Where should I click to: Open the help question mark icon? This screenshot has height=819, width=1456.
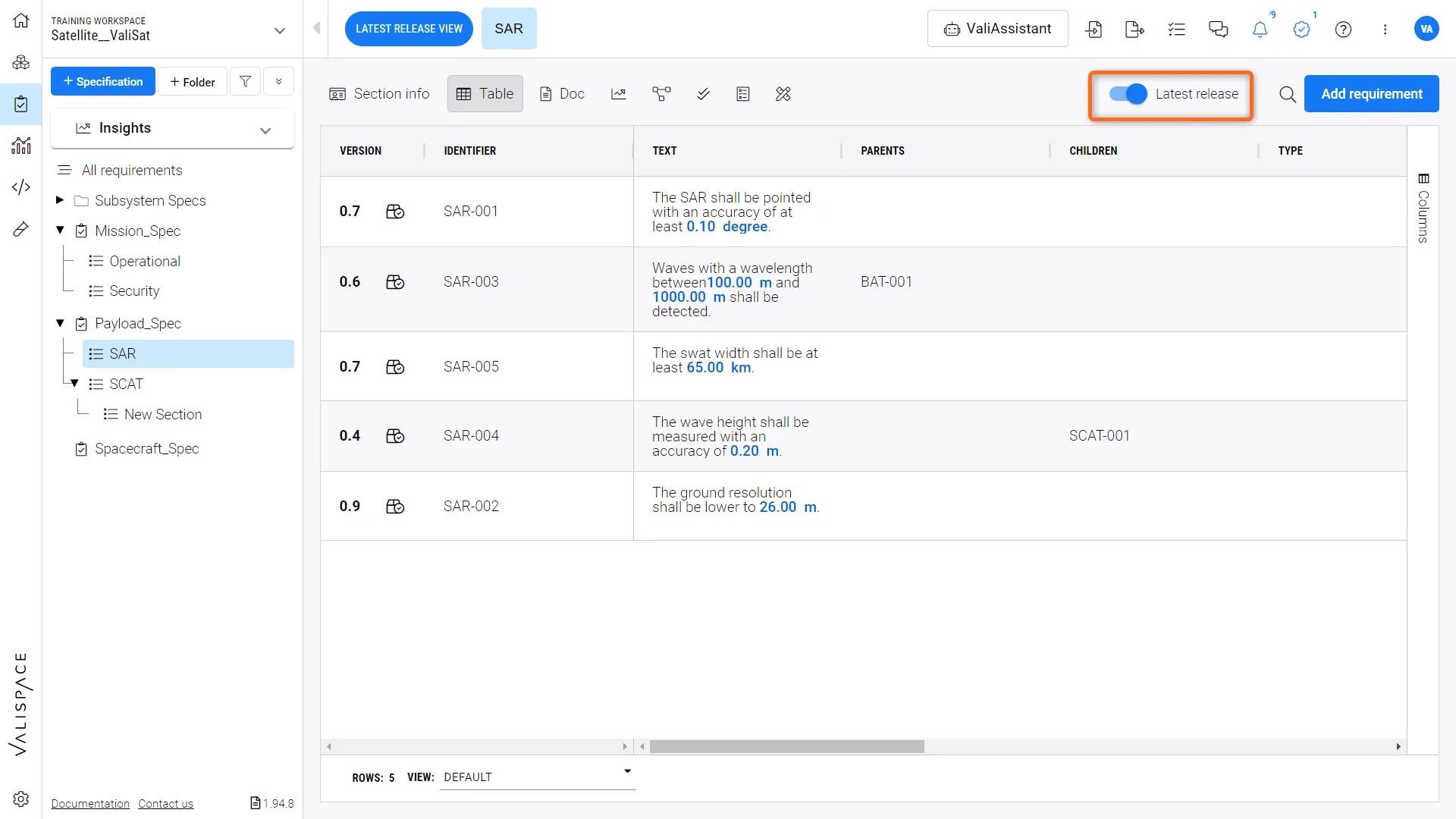(x=1343, y=30)
